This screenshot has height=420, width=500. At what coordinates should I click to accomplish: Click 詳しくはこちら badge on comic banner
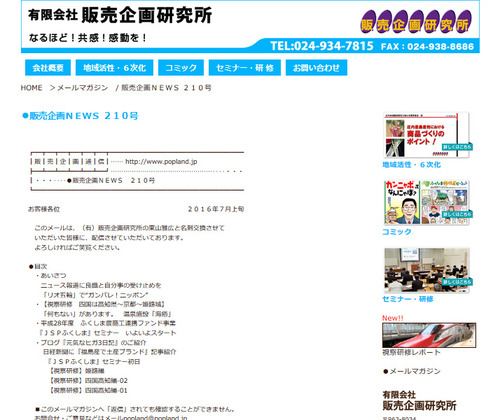click(x=457, y=214)
